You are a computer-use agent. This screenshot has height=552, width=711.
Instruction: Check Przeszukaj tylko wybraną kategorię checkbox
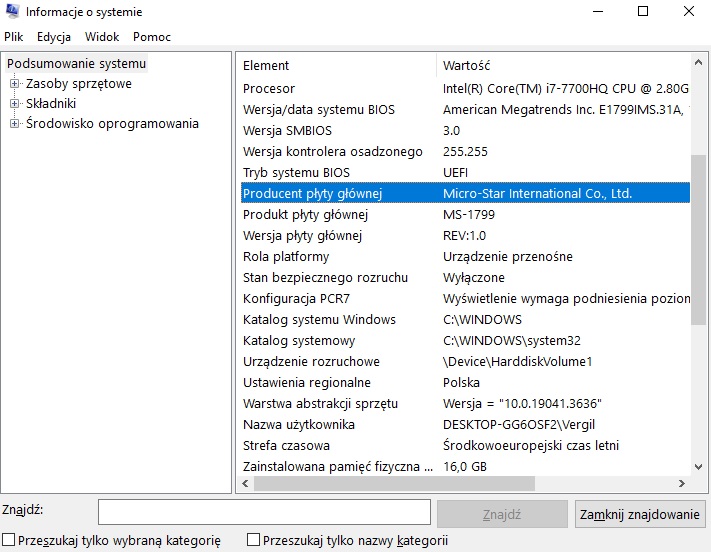coord(9,541)
